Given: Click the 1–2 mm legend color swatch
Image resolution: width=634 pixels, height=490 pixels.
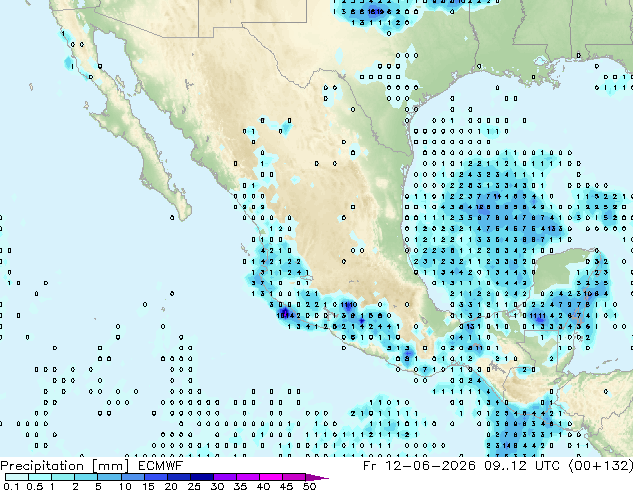Looking at the screenshot, I should pyautogui.click(x=63, y=477).
